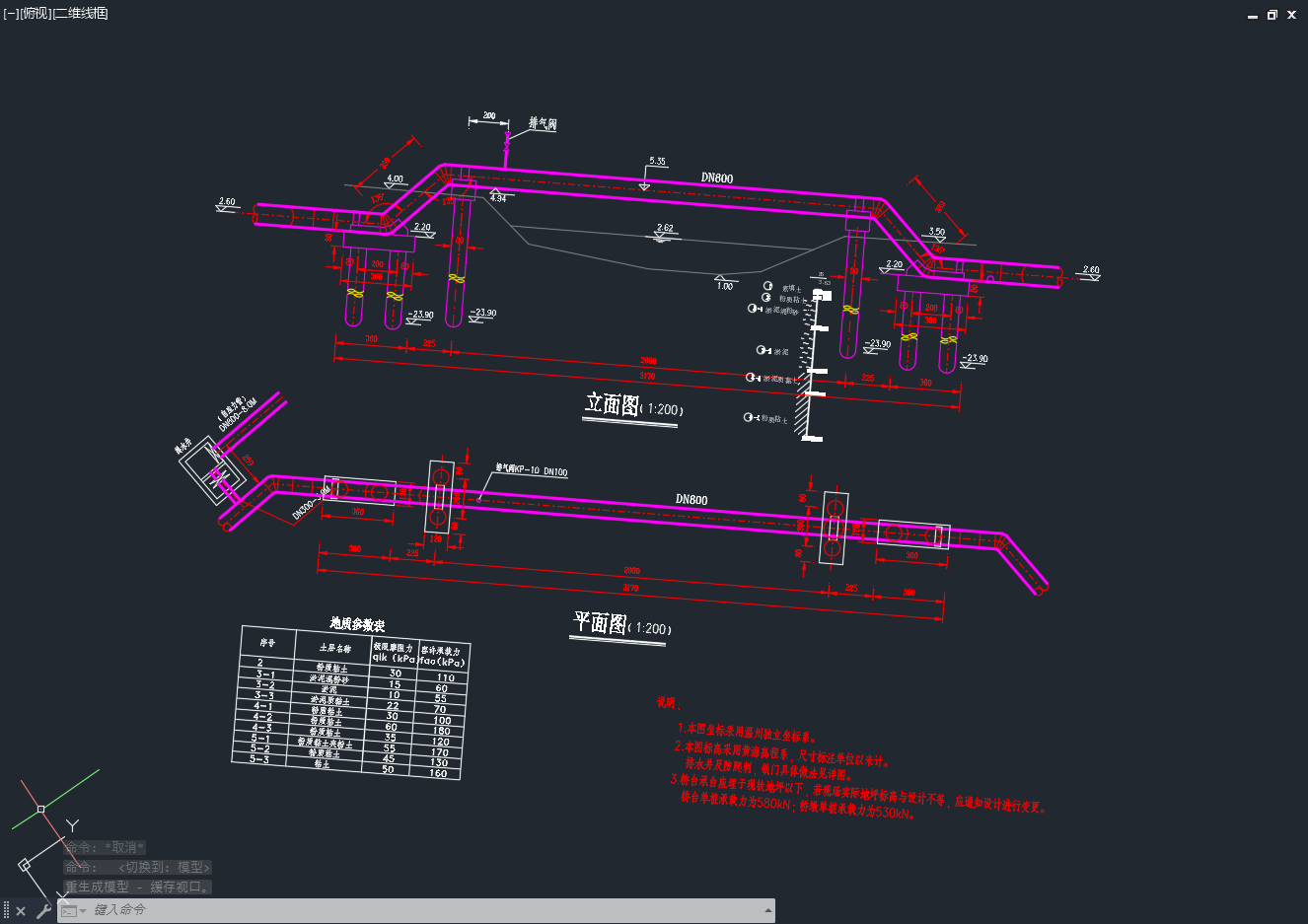Image resolution: width=1308 pixels, height=924 pixels.
Task: Click the 5-3 row number cell
Action: click(x=259, y=759)
